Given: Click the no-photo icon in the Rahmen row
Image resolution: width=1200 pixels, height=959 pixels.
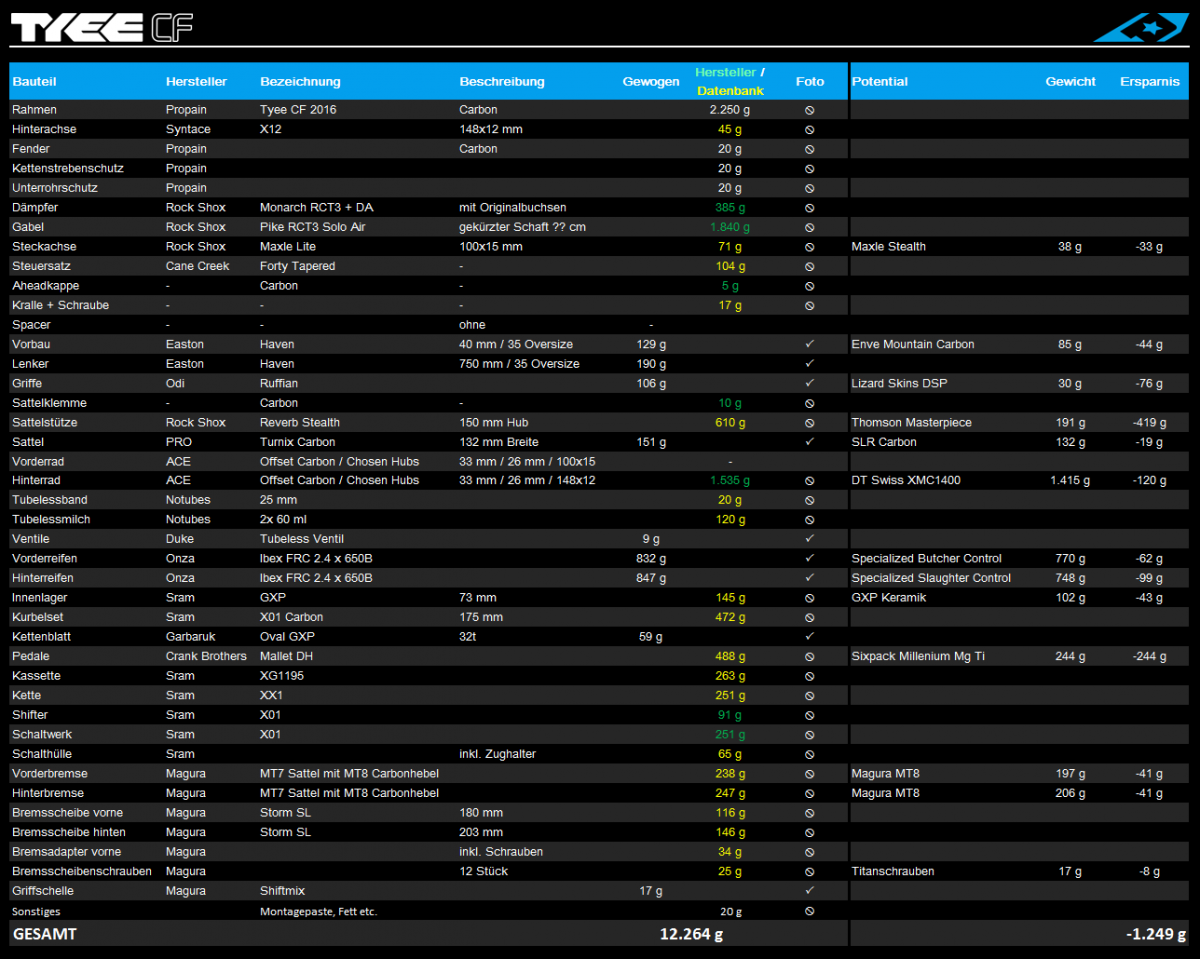Looking at the screenshot, I should click(809, 110).
